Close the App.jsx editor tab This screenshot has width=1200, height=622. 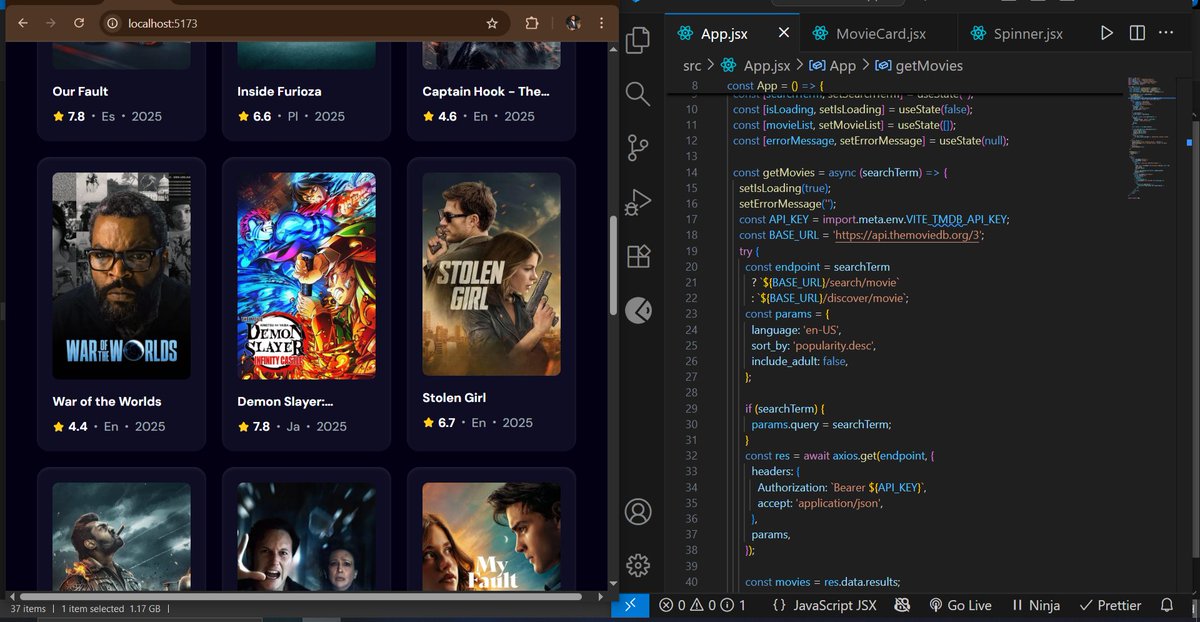coord(784,33)
